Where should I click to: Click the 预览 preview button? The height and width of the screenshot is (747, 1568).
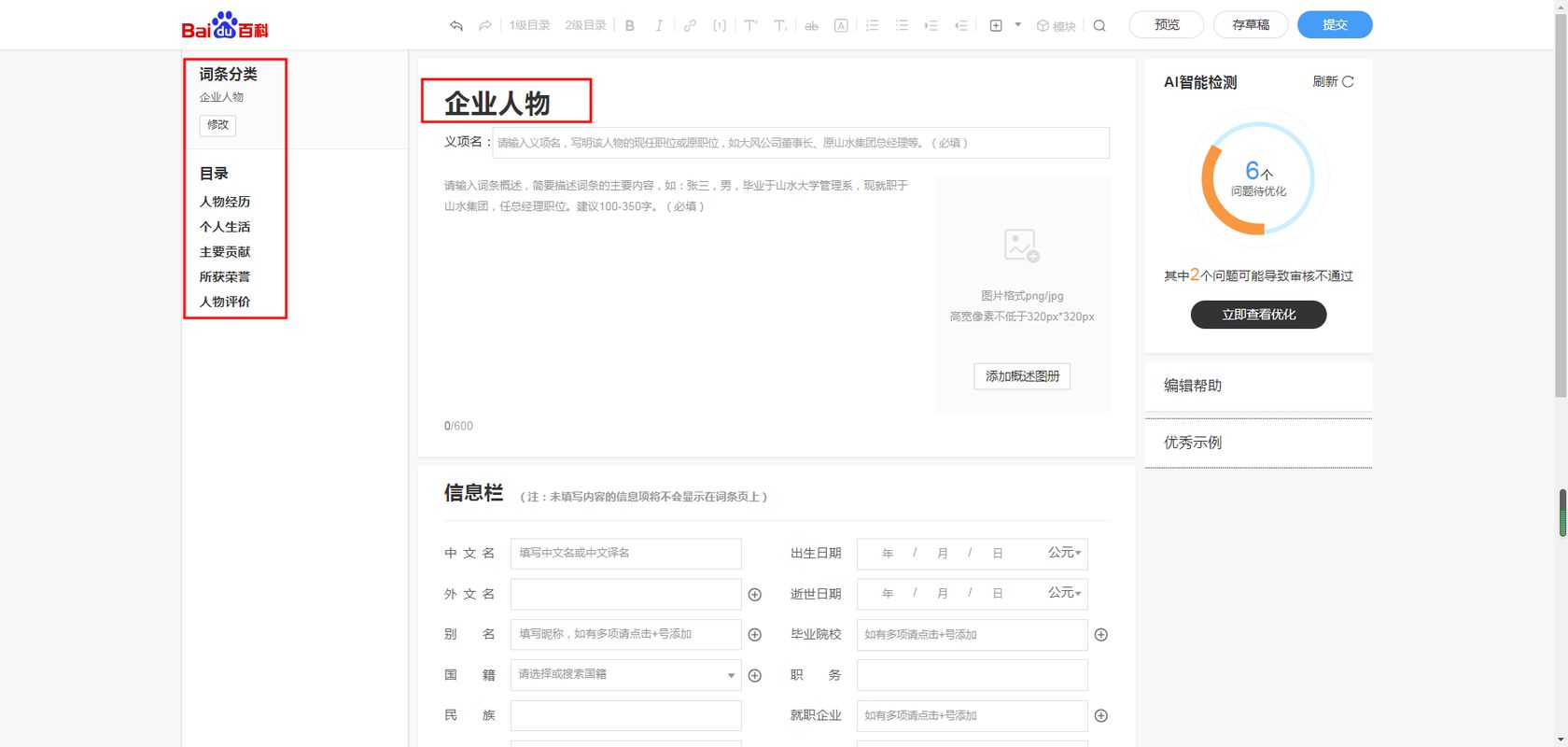click(1167, 25)
